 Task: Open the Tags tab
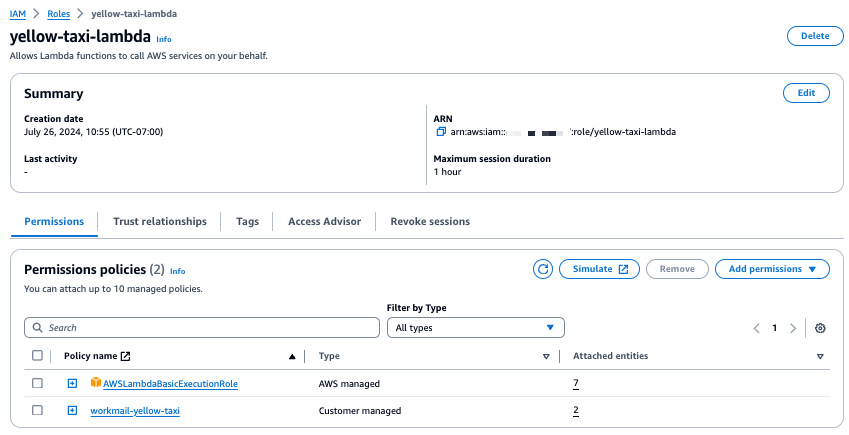pyautogui.click(x=247, y=222)
